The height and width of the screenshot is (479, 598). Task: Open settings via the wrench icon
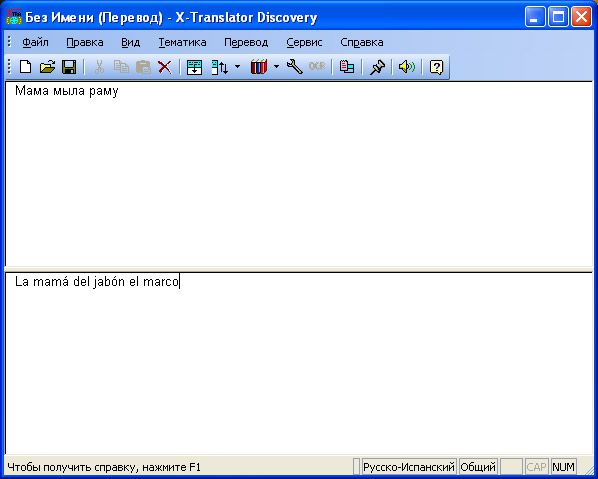pyautogui.click(x=294, y=67)
